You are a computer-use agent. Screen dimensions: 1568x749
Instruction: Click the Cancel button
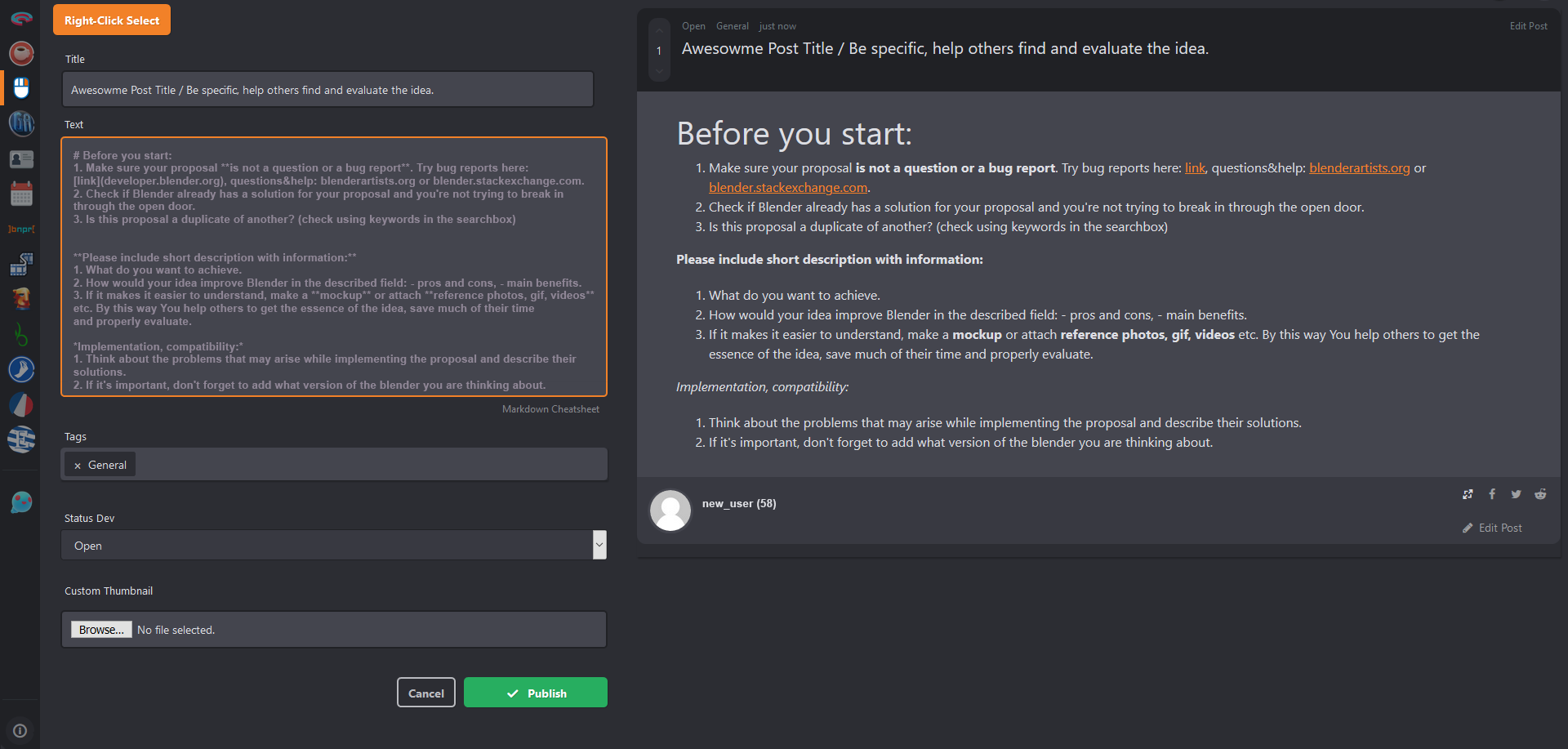pos(426,693)
